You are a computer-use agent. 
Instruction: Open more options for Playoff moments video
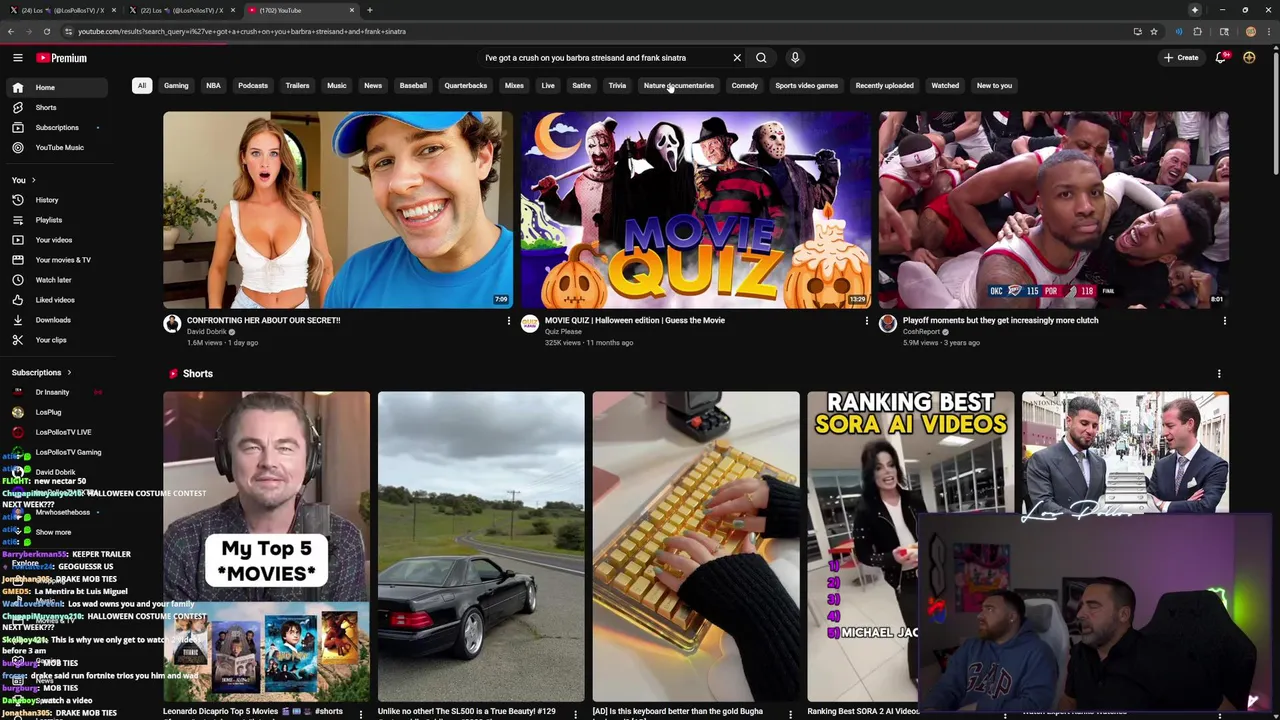pyautogui.click(x=1224, y=321)
